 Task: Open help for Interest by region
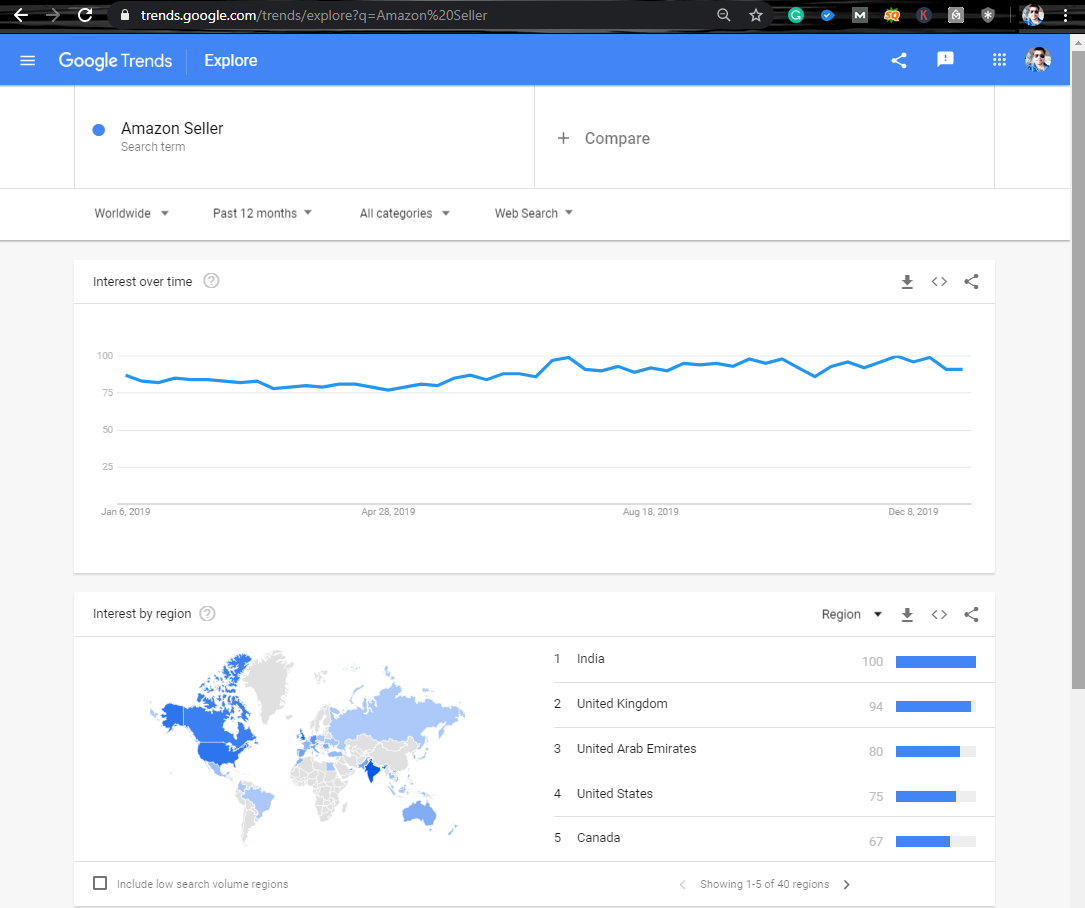[x=207, y=614]
